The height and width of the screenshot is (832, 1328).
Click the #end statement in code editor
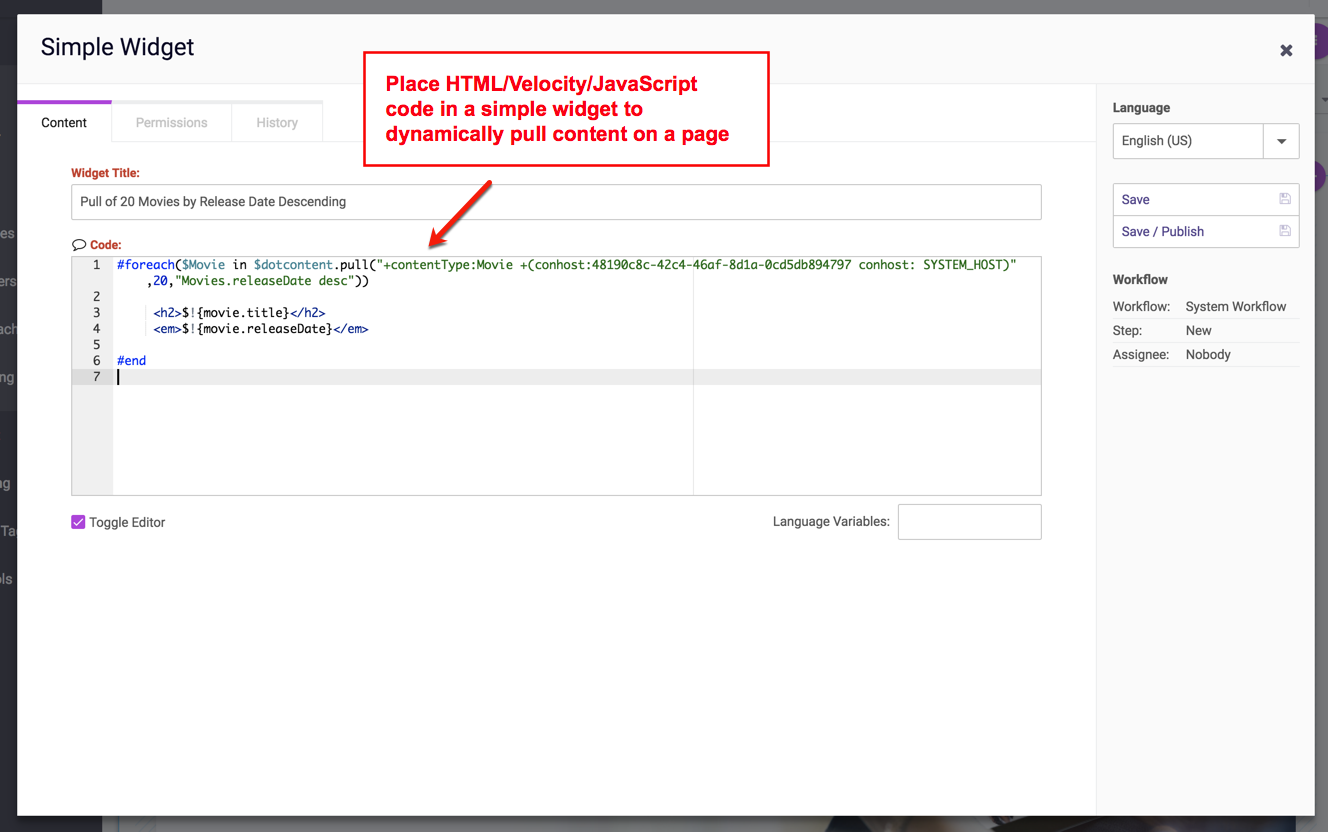132,361
